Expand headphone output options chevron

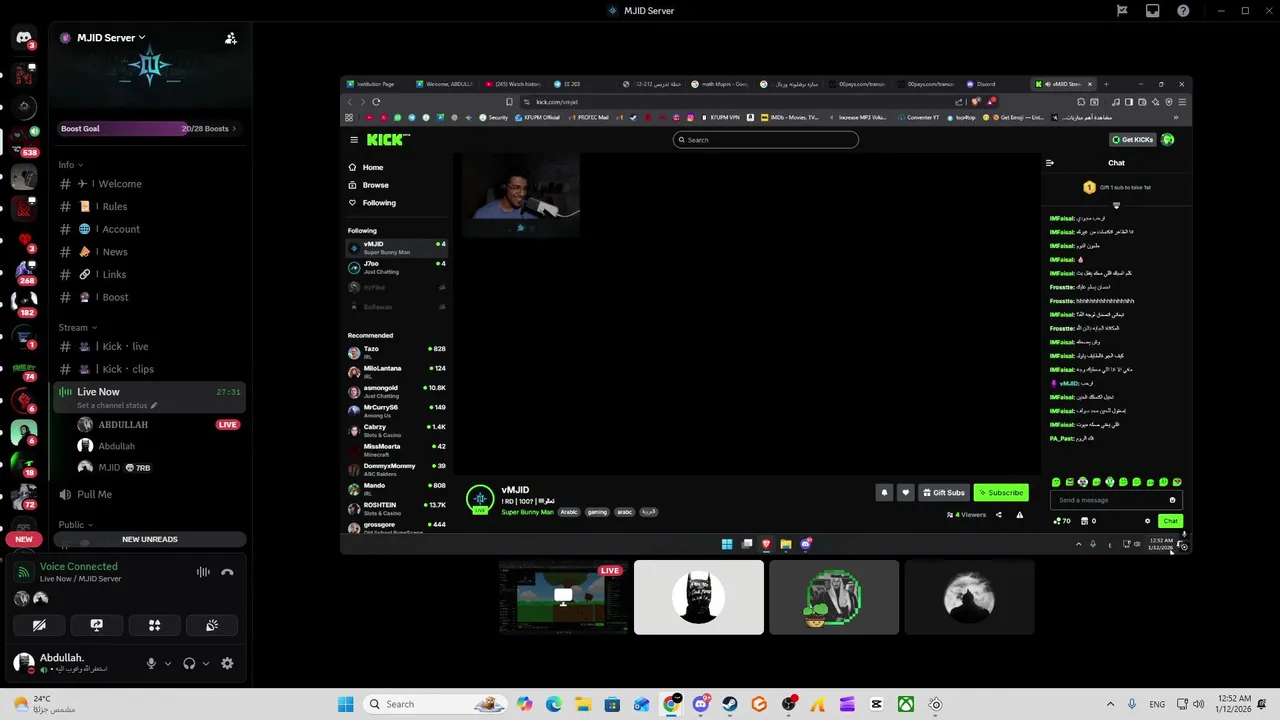pyautogui.click(x=206, y=663)
